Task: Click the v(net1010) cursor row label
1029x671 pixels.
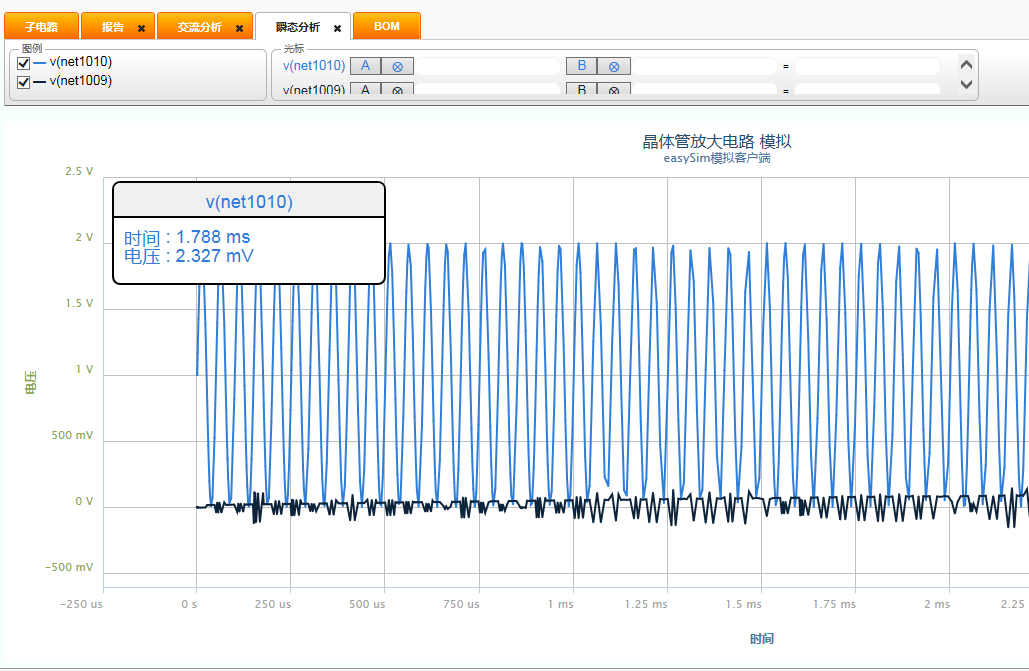Action: point(314,66)
